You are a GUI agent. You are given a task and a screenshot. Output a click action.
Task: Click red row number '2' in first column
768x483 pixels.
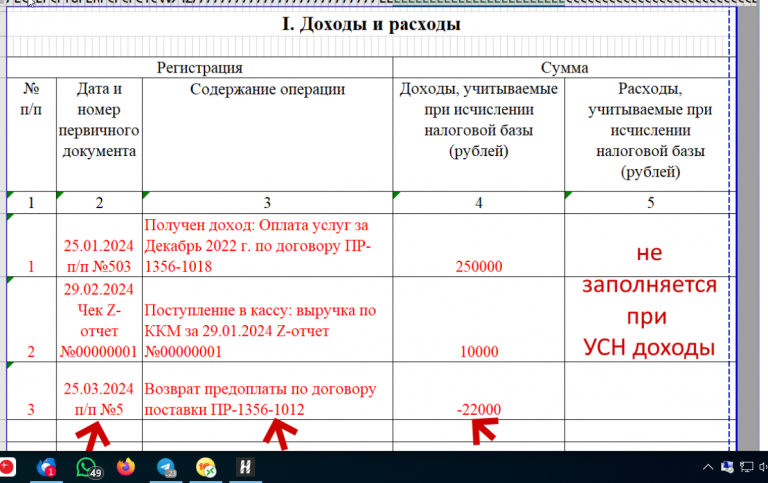point(31,351)
